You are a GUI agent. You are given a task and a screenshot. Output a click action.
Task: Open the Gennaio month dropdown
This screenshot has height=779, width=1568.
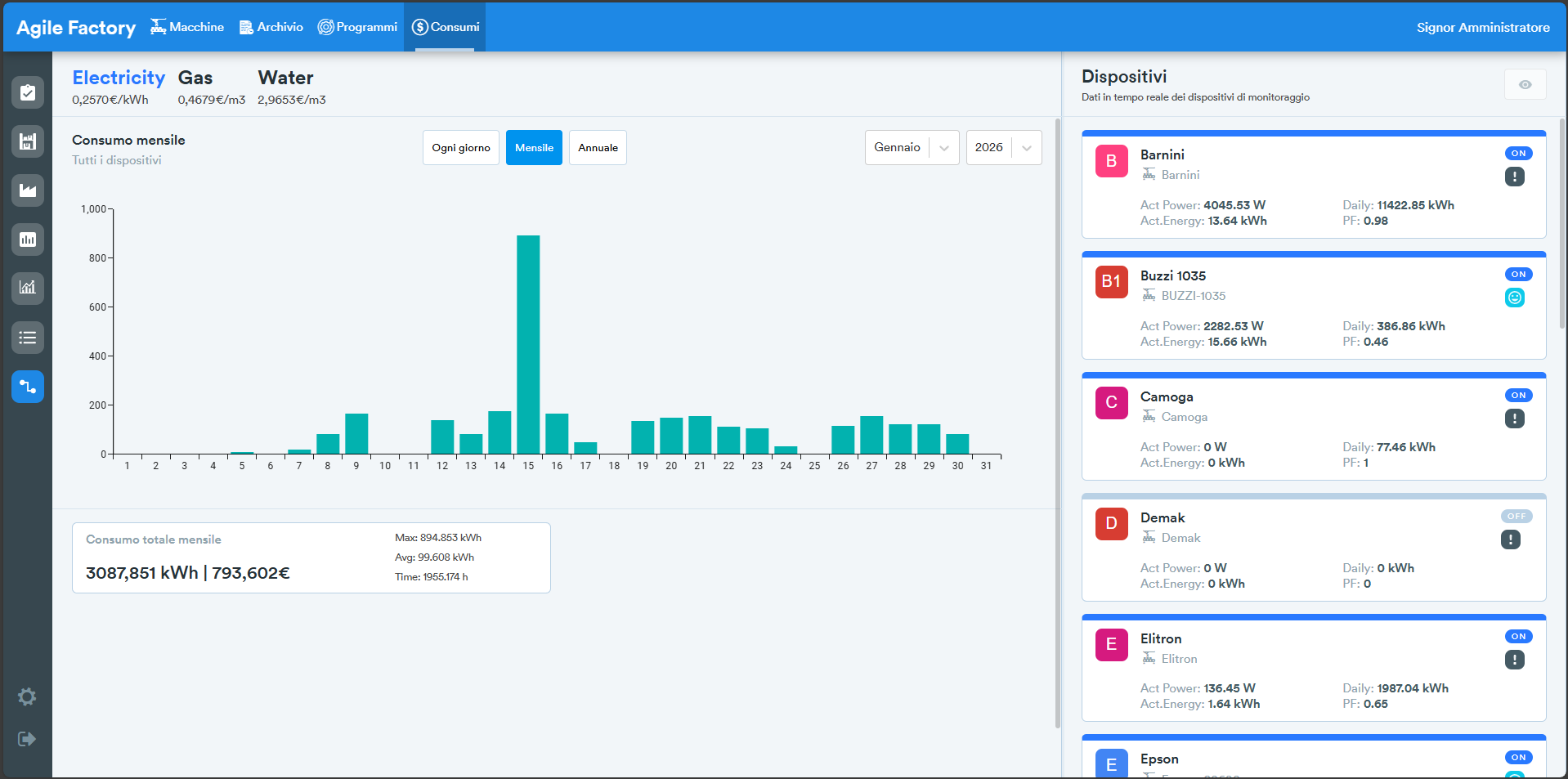tap(912, 148)
